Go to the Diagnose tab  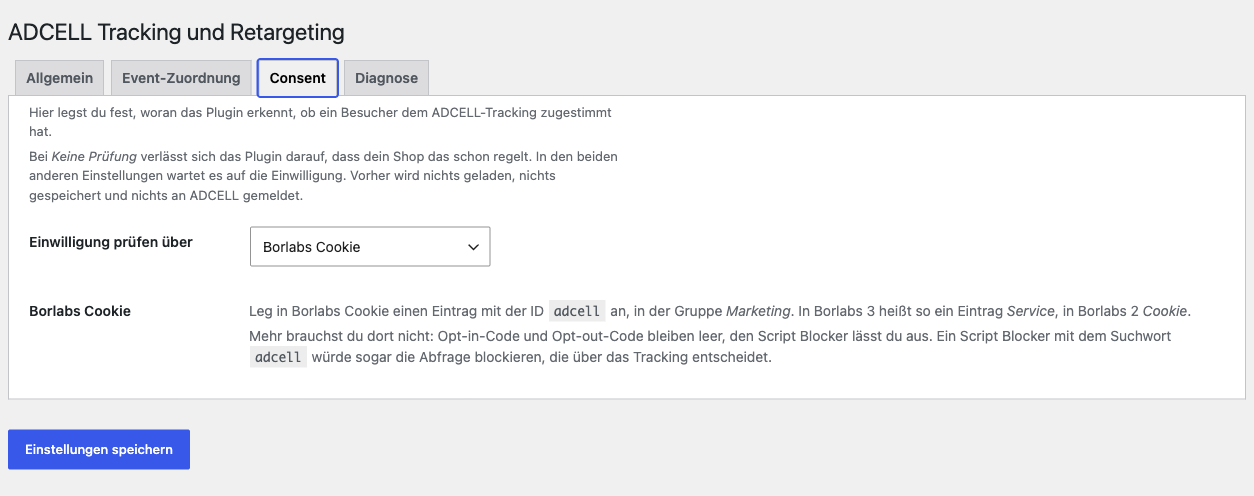point(386,78)
